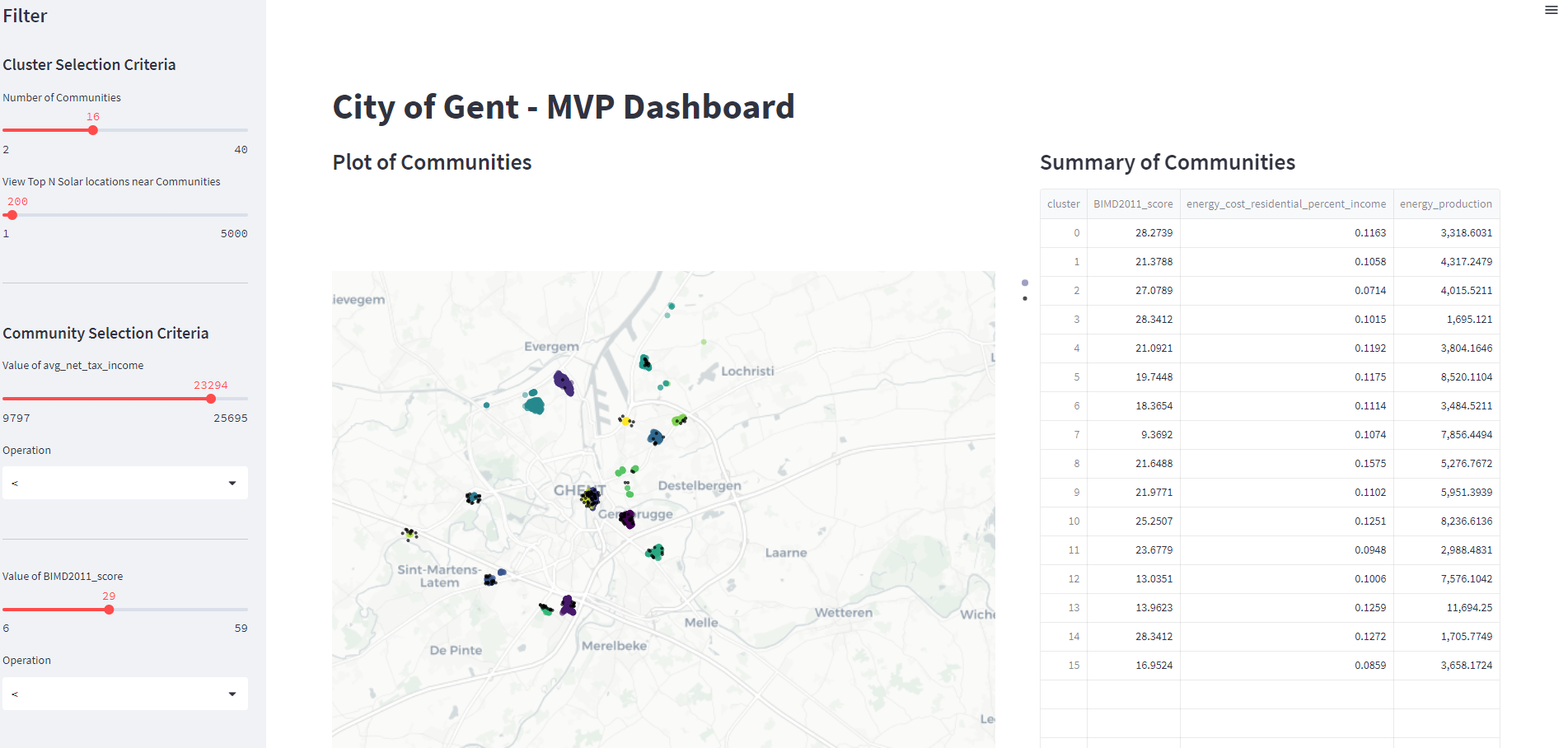Click the purple cluster above Merelbeke
The image size is (1568, 748).
(568, 605)
